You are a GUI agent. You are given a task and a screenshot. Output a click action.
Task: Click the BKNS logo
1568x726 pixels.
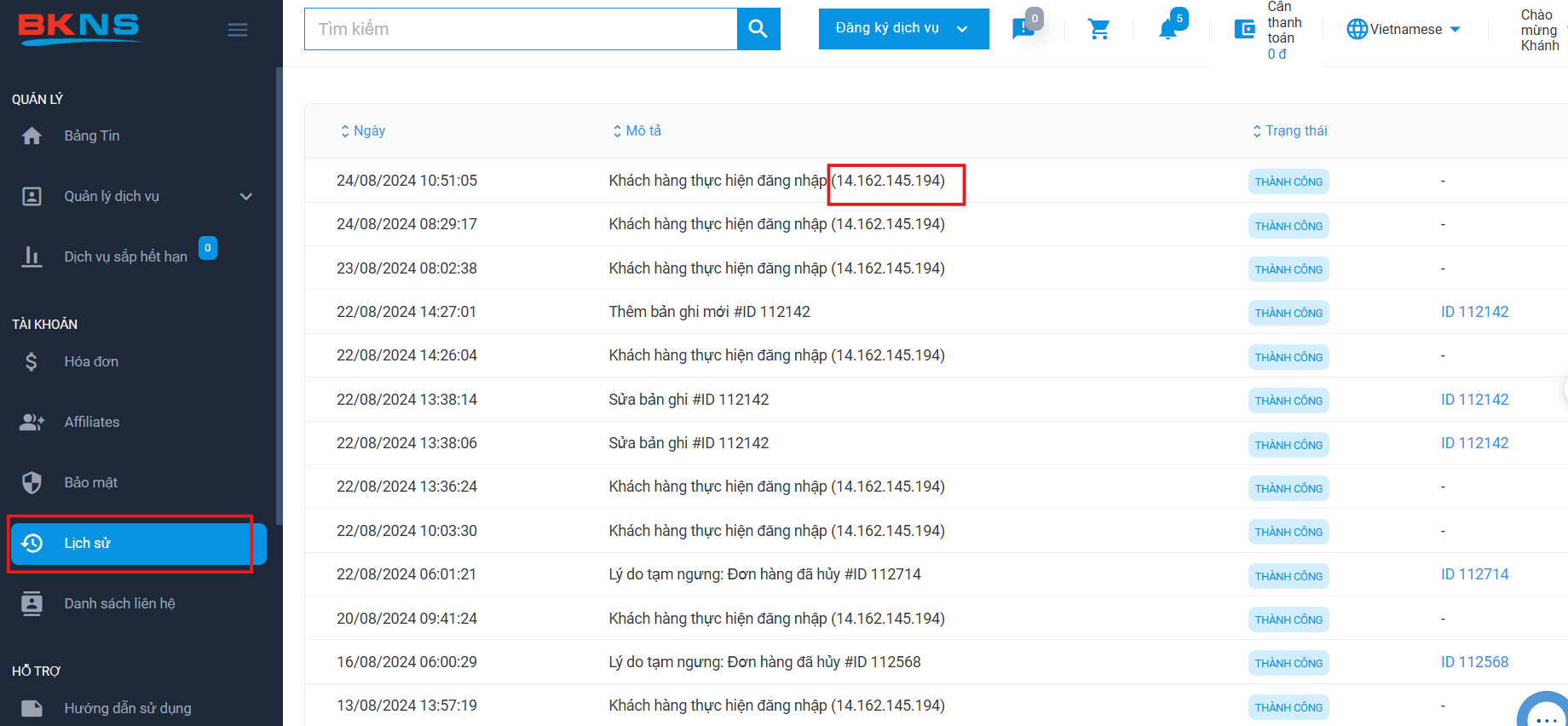pos(78,29)
